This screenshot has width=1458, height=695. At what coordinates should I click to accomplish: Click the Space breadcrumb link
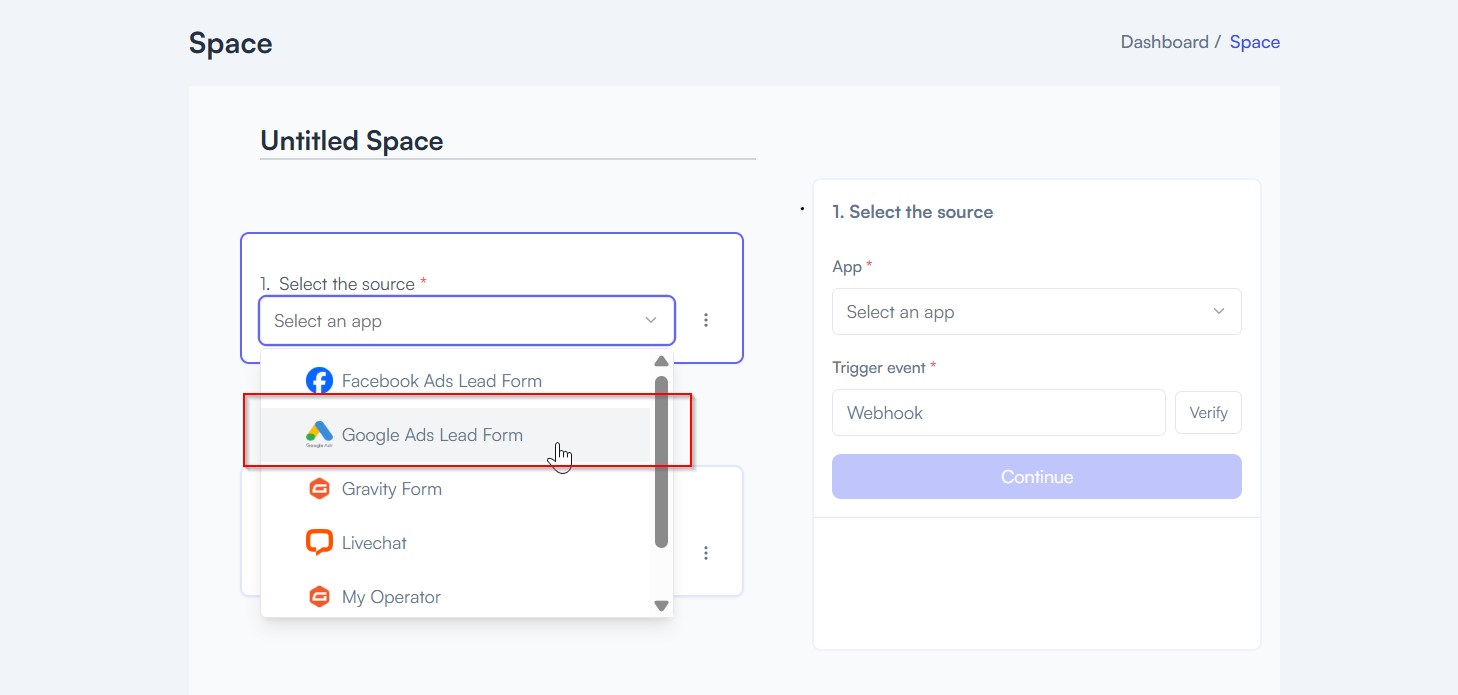pos(1255,42)
